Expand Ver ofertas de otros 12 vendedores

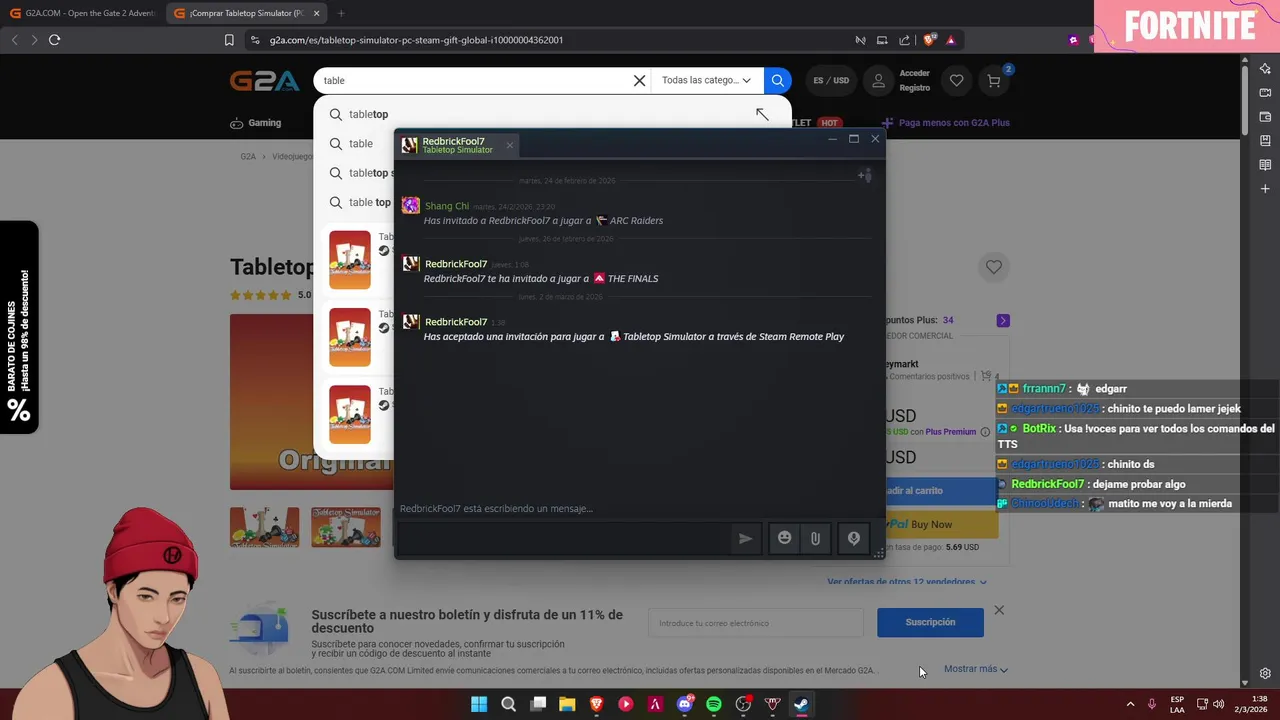[906, 582]
